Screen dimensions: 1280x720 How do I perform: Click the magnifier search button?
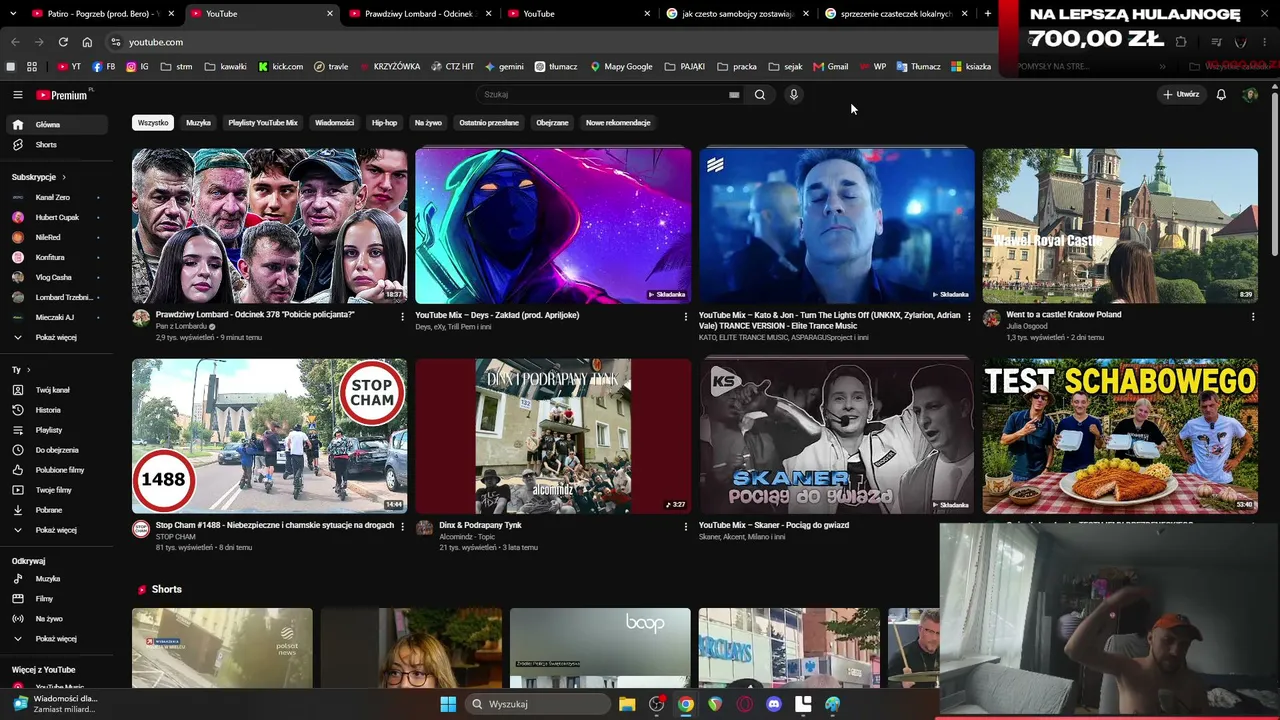(x=760, y=95)
